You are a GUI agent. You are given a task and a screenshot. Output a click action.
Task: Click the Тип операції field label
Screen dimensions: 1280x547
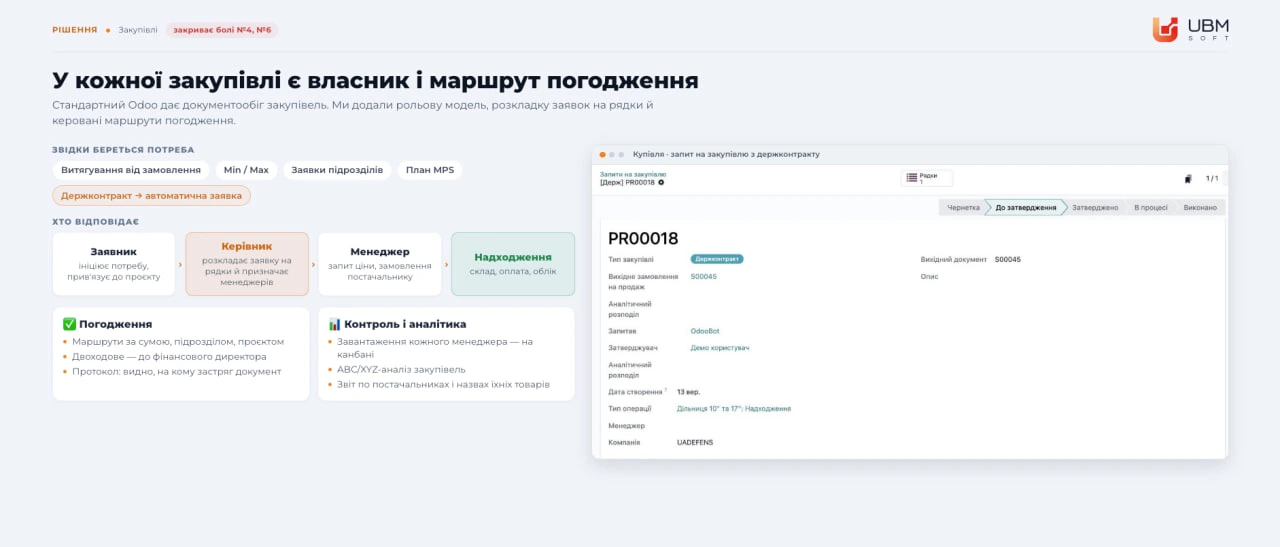pyautogui.click(x=630, y=408)
